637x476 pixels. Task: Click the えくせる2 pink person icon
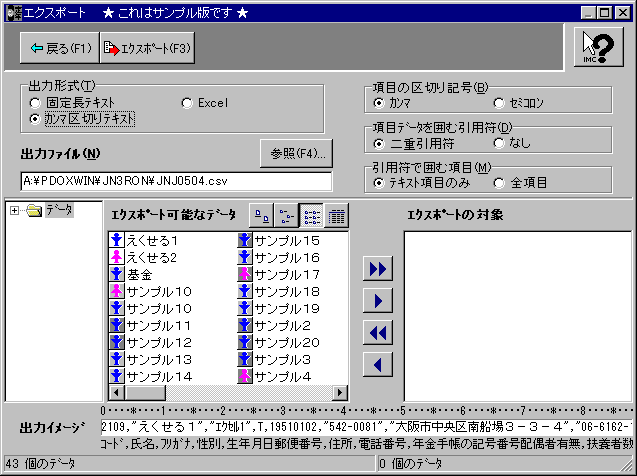click(x=117, y=257)
